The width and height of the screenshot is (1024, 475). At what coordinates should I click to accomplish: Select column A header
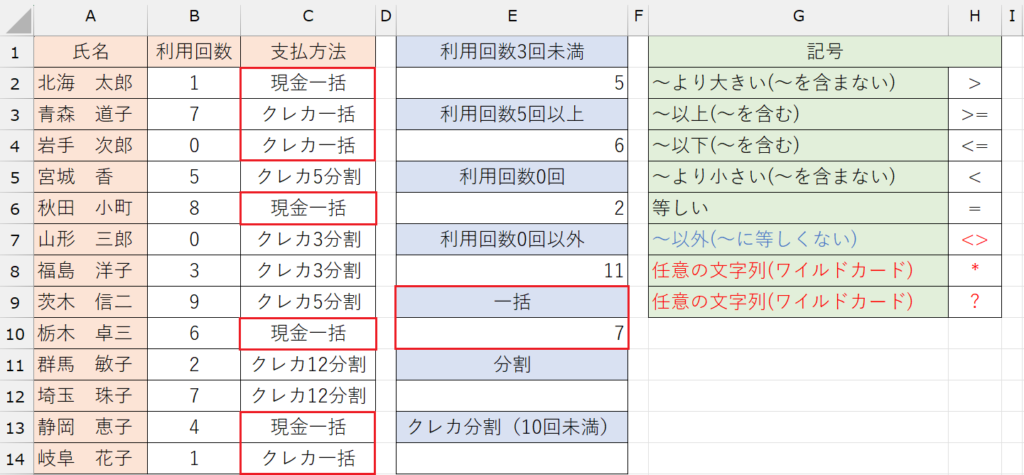point(91,18)
